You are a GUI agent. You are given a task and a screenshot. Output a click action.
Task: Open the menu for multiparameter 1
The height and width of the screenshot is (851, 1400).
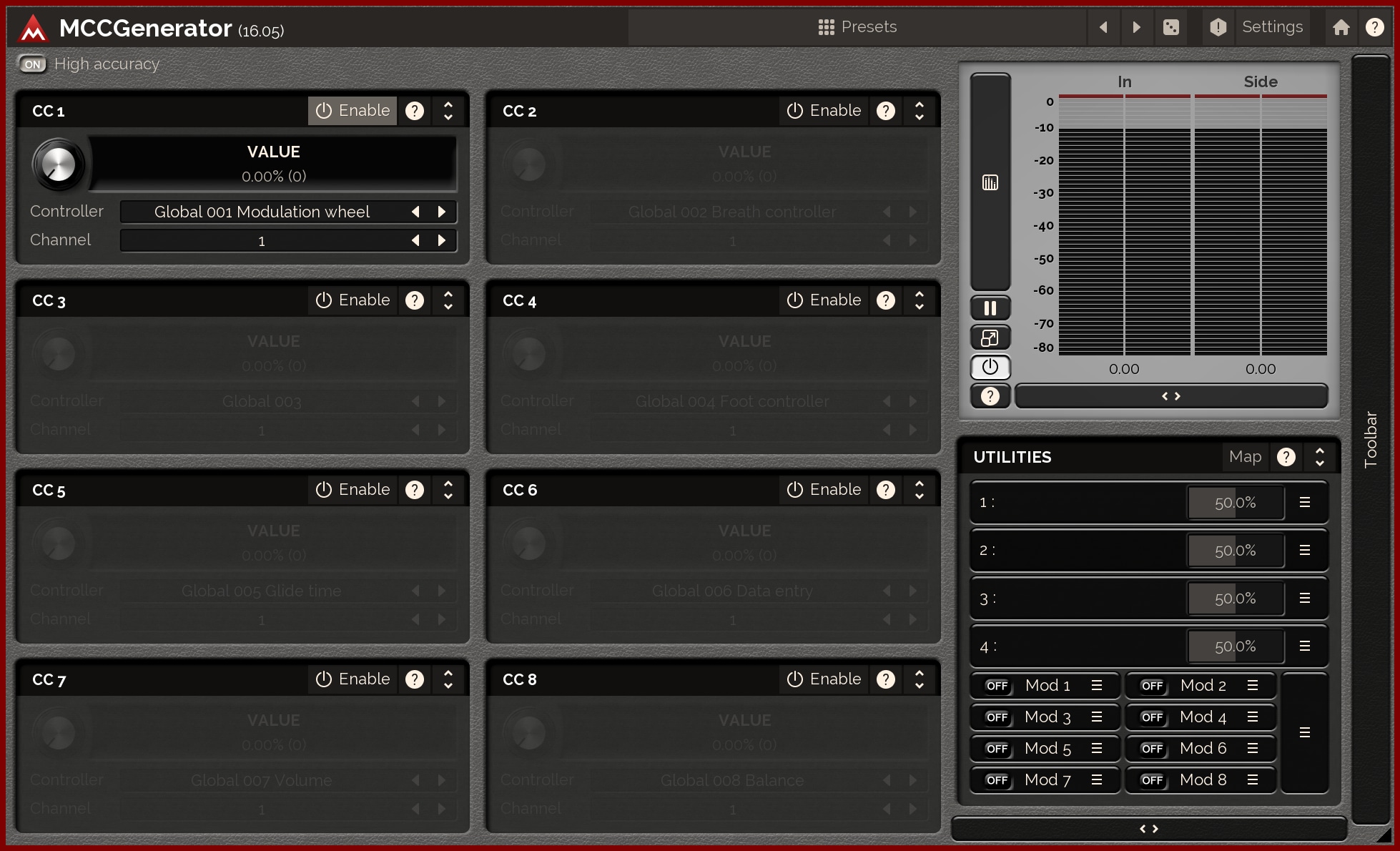1305,503
